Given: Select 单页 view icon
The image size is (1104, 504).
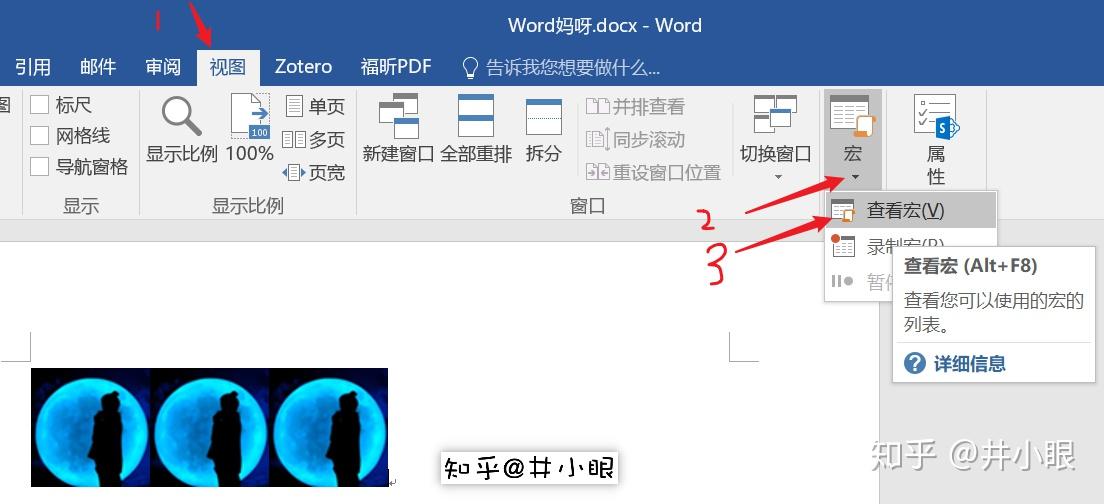Looking at the screenshot, I should [x=294, y=106].
